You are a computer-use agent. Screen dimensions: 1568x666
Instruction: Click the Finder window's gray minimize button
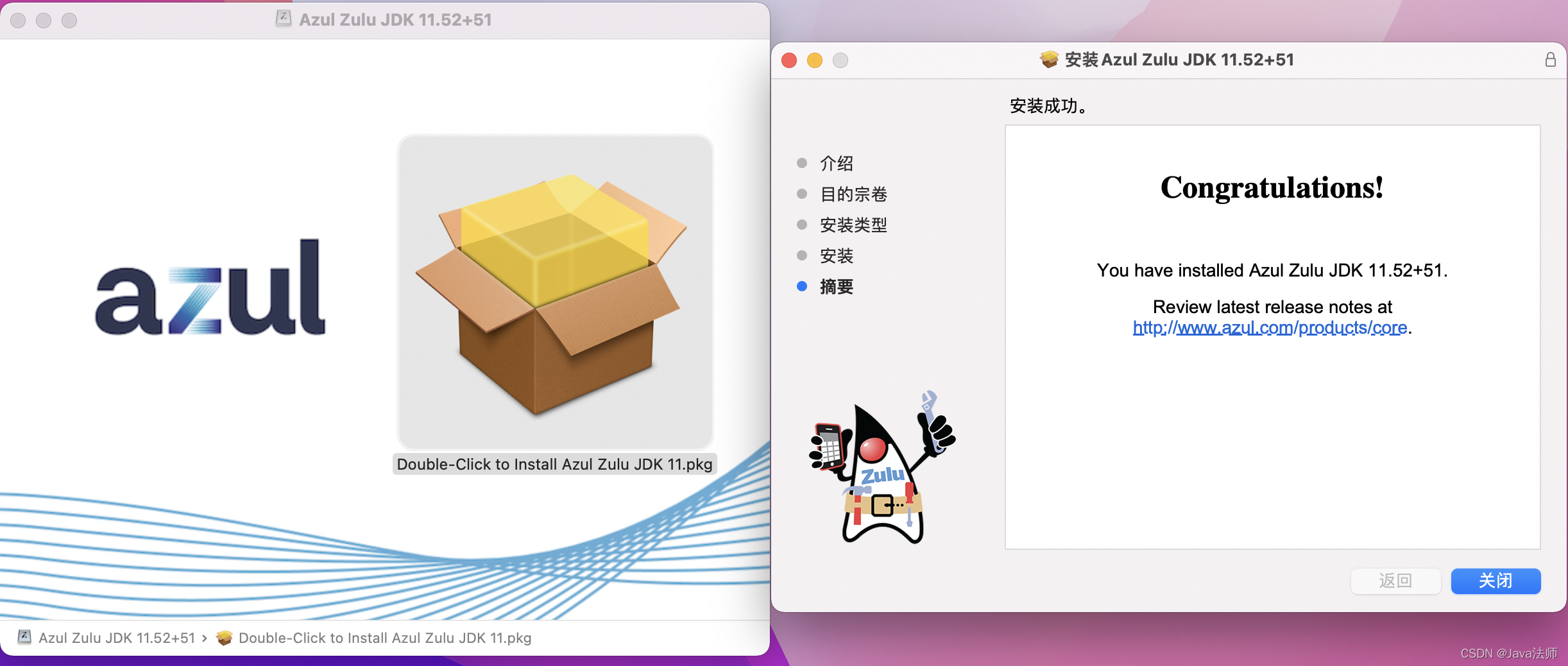point(44,21)
